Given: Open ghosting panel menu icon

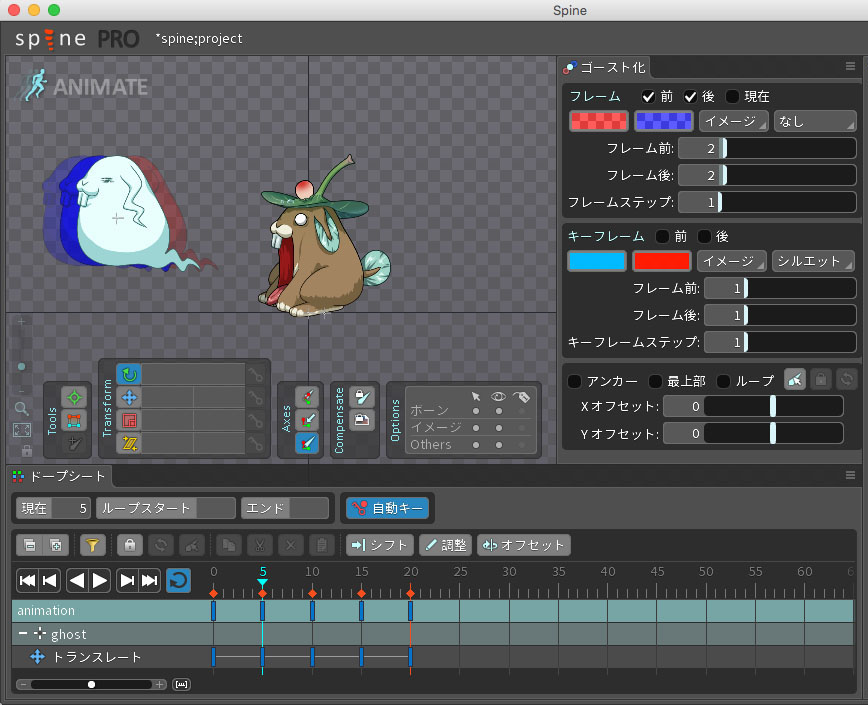Looking at the screenshot, I should click(850, 66).
